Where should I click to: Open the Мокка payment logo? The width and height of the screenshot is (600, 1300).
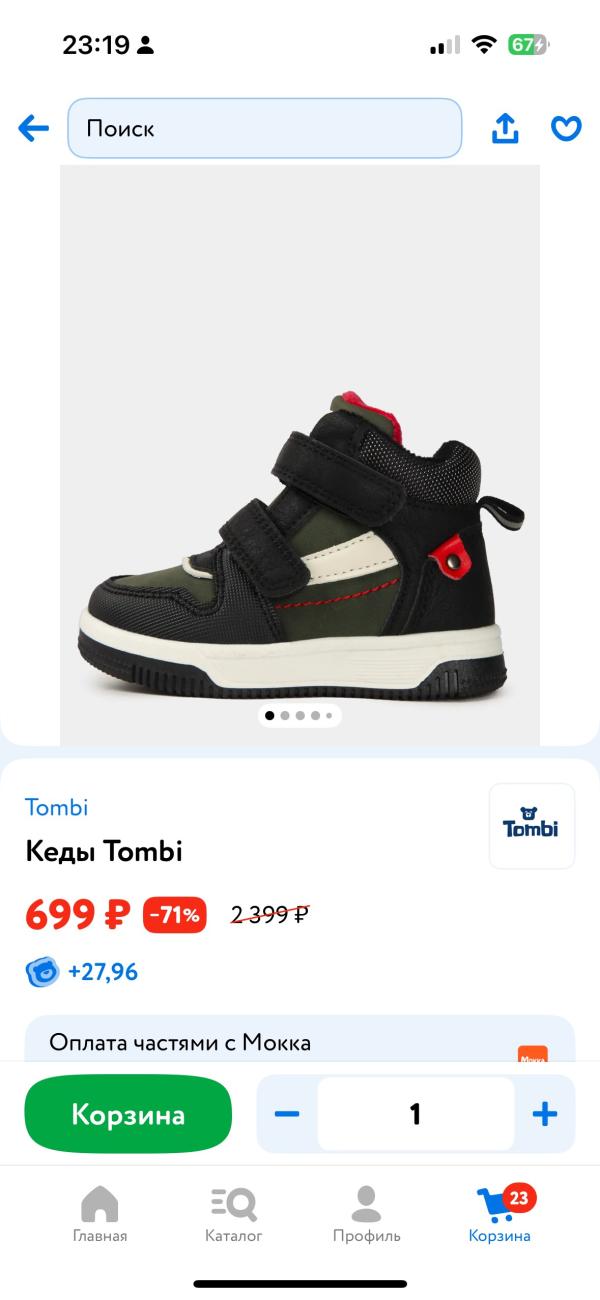coord(532,1057)
